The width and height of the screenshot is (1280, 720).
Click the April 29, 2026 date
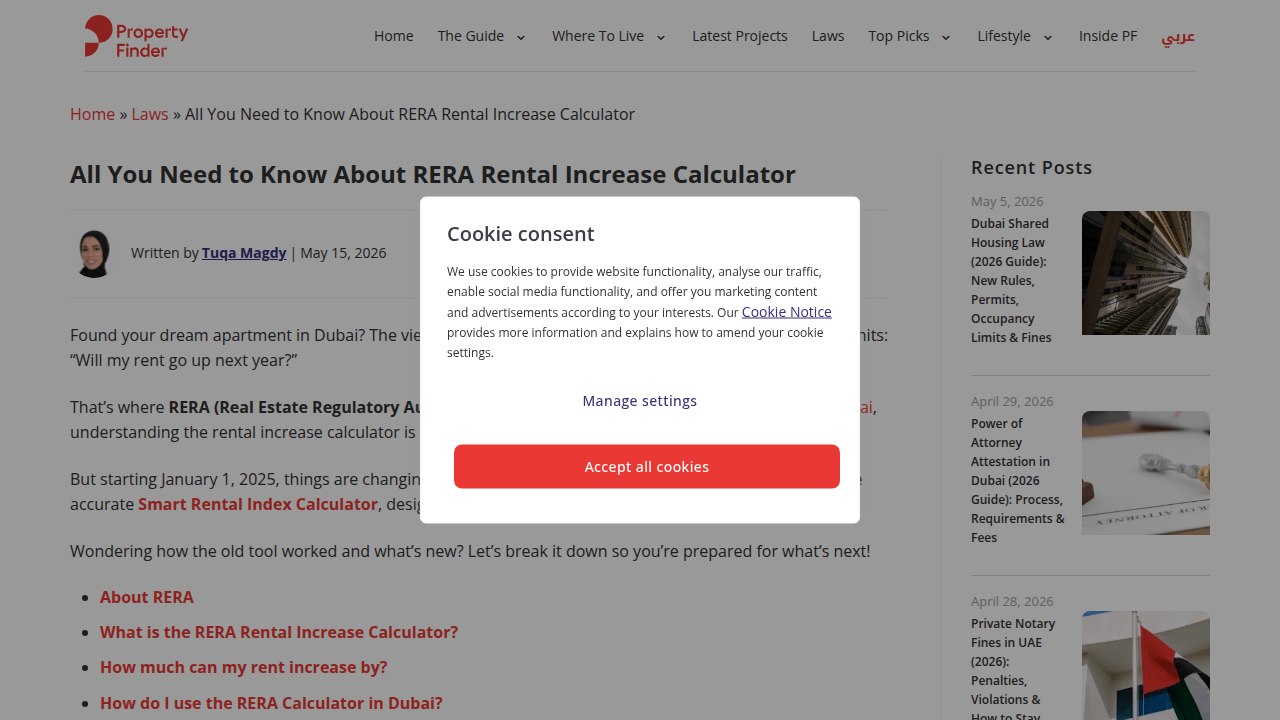click(x=1012, y=401)
